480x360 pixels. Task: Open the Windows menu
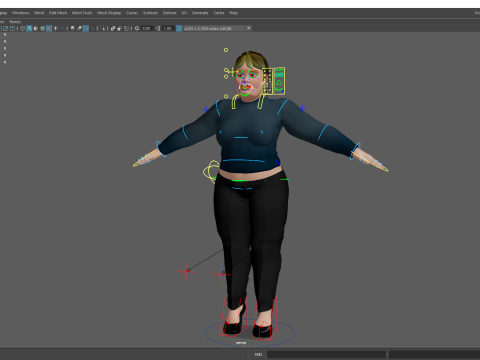pos(21,13)
